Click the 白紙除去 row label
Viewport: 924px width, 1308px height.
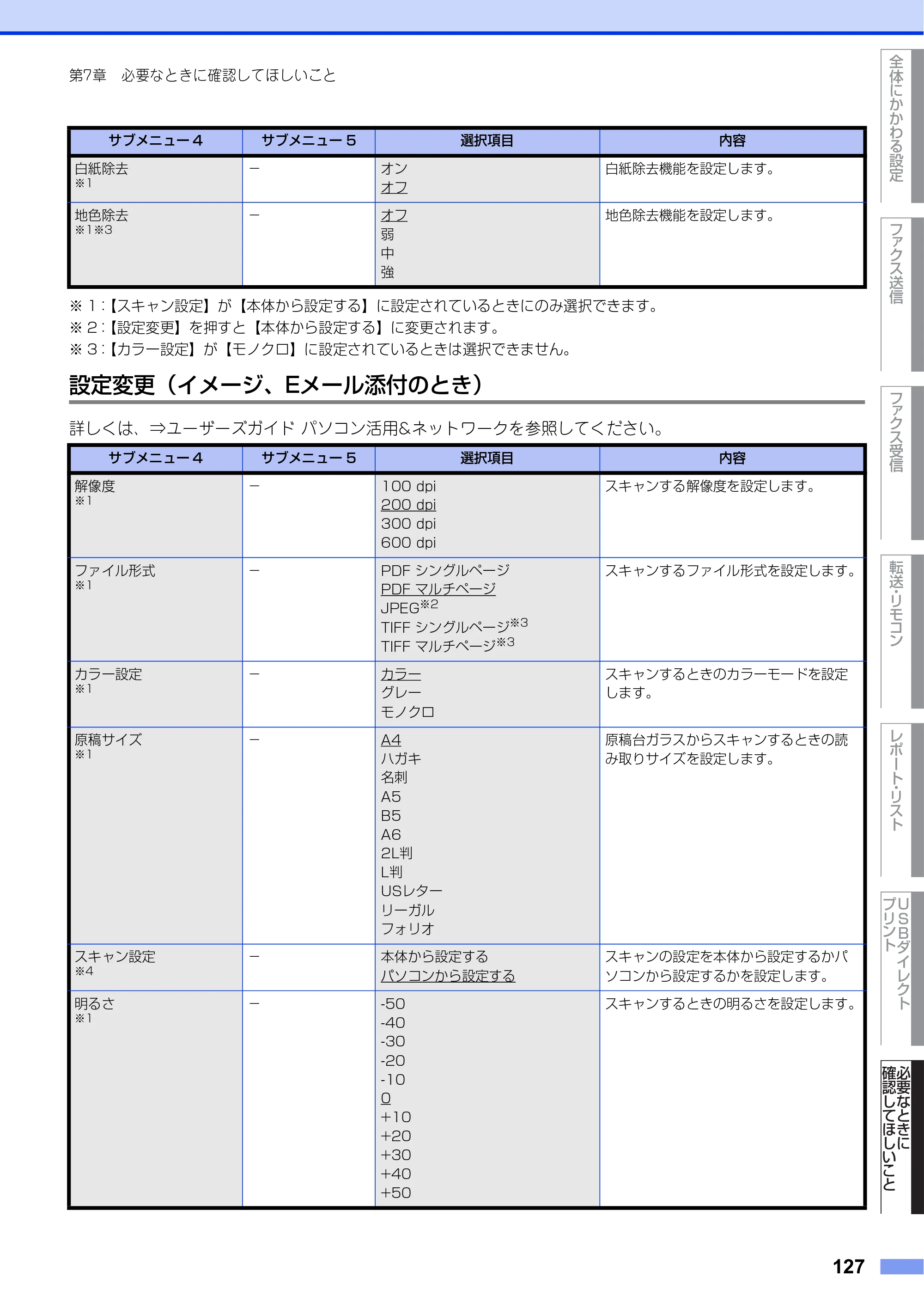point(101,169)
